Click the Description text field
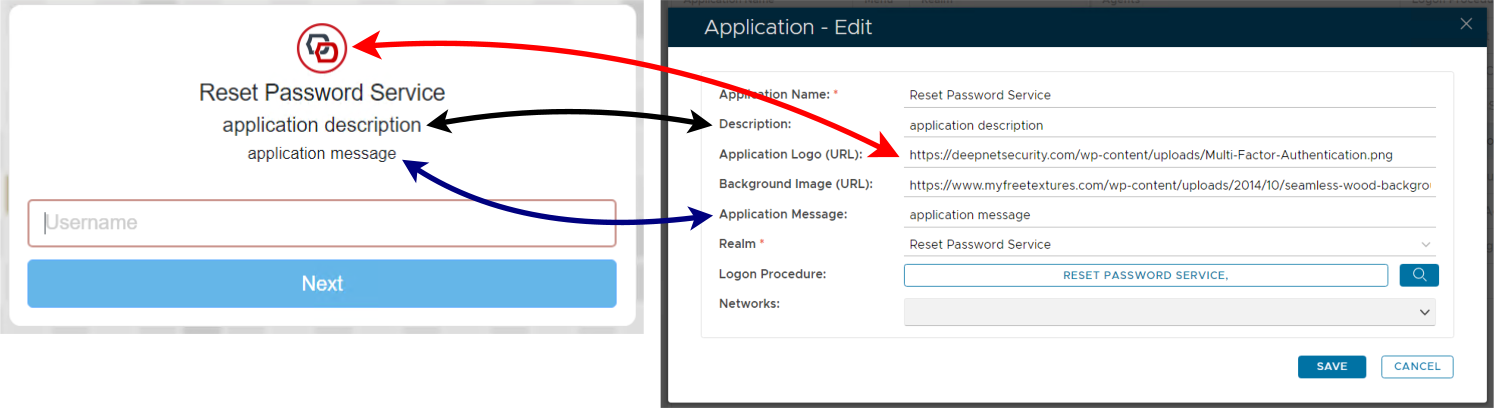 [x=1169, y=126]
